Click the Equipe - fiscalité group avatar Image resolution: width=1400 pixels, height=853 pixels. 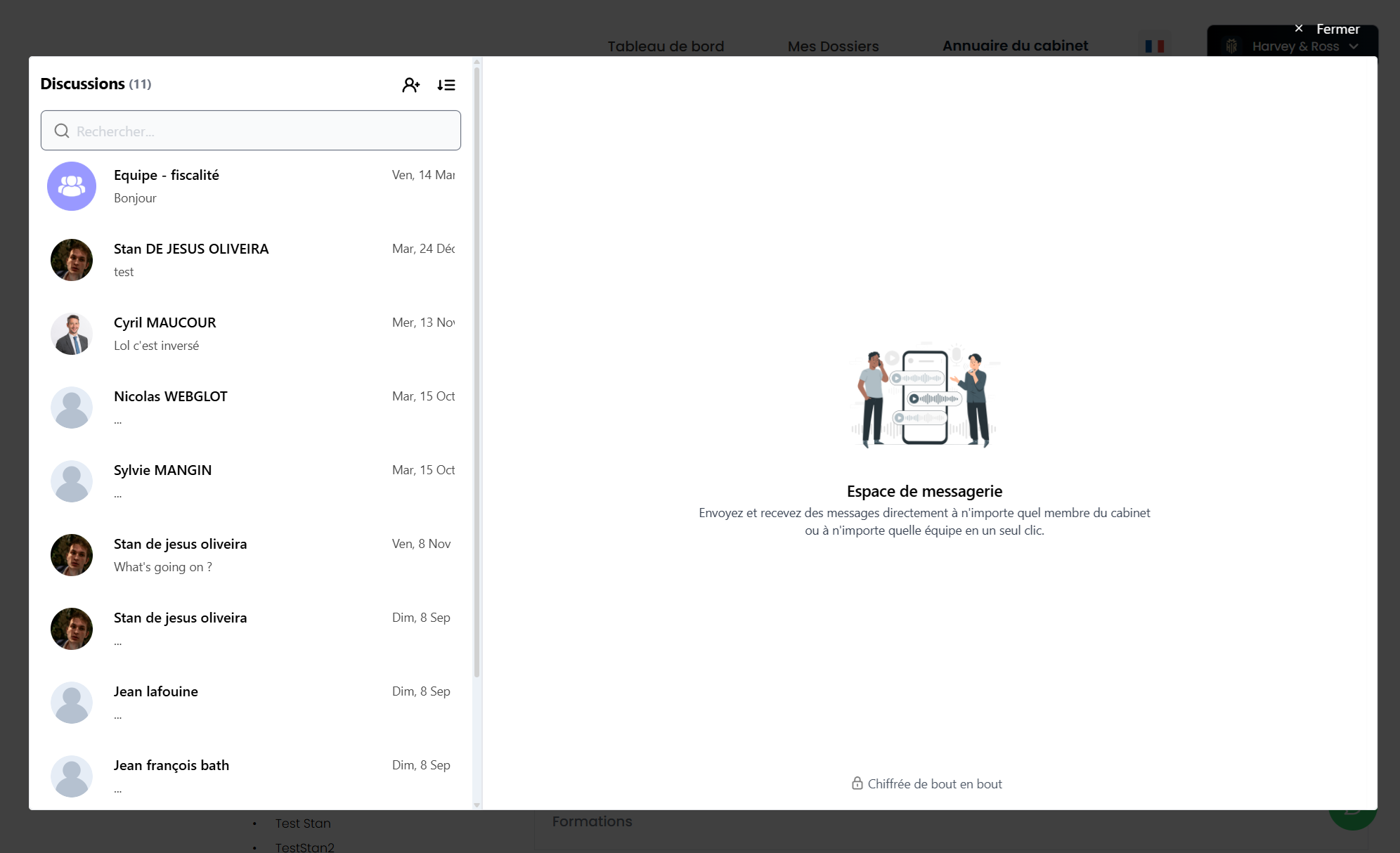pyautogui.click(x=72, y=186)
